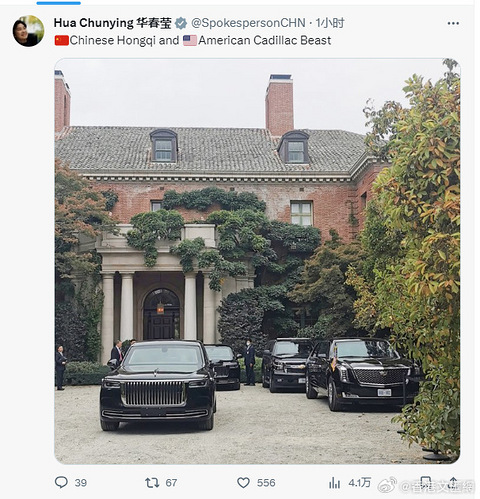The width and height of the screenshot is (480, 499).
Task: Open the post timestamp link
Action: [x=330, y=23]
